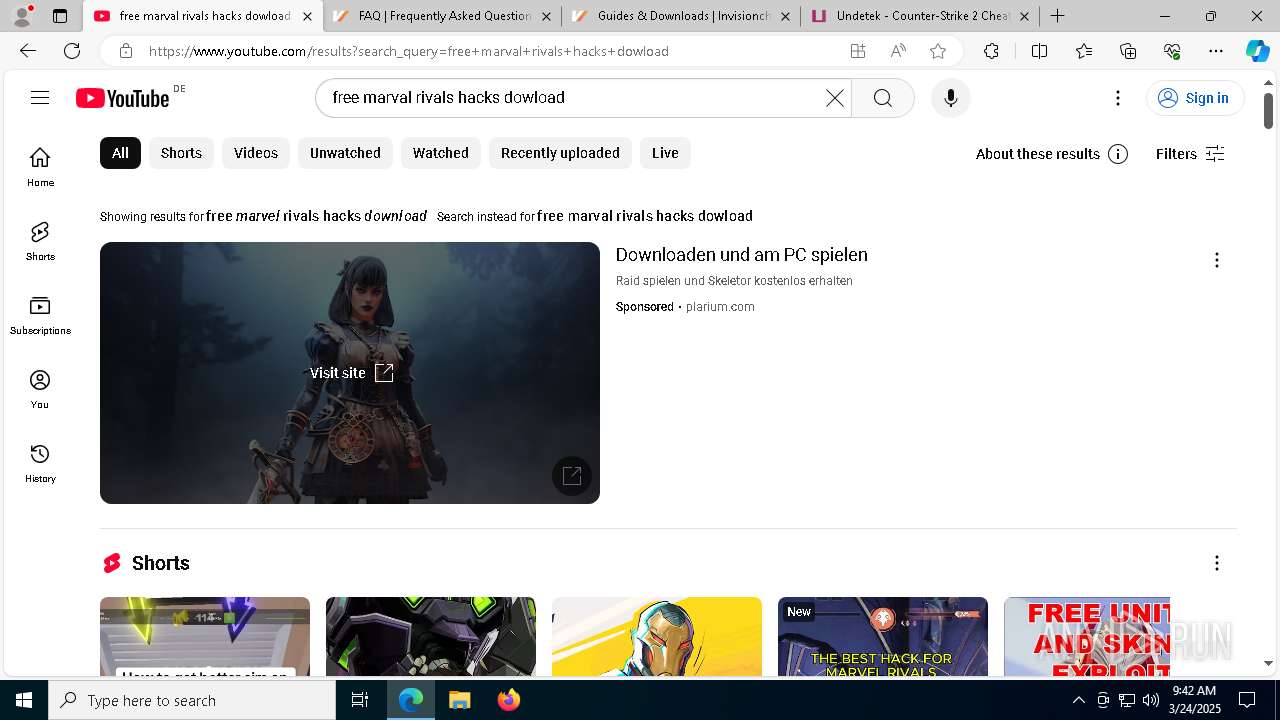Open Downloaden und am PC spielen ad title
This screenshot has height=720, width=1280.
coord(742,255)
